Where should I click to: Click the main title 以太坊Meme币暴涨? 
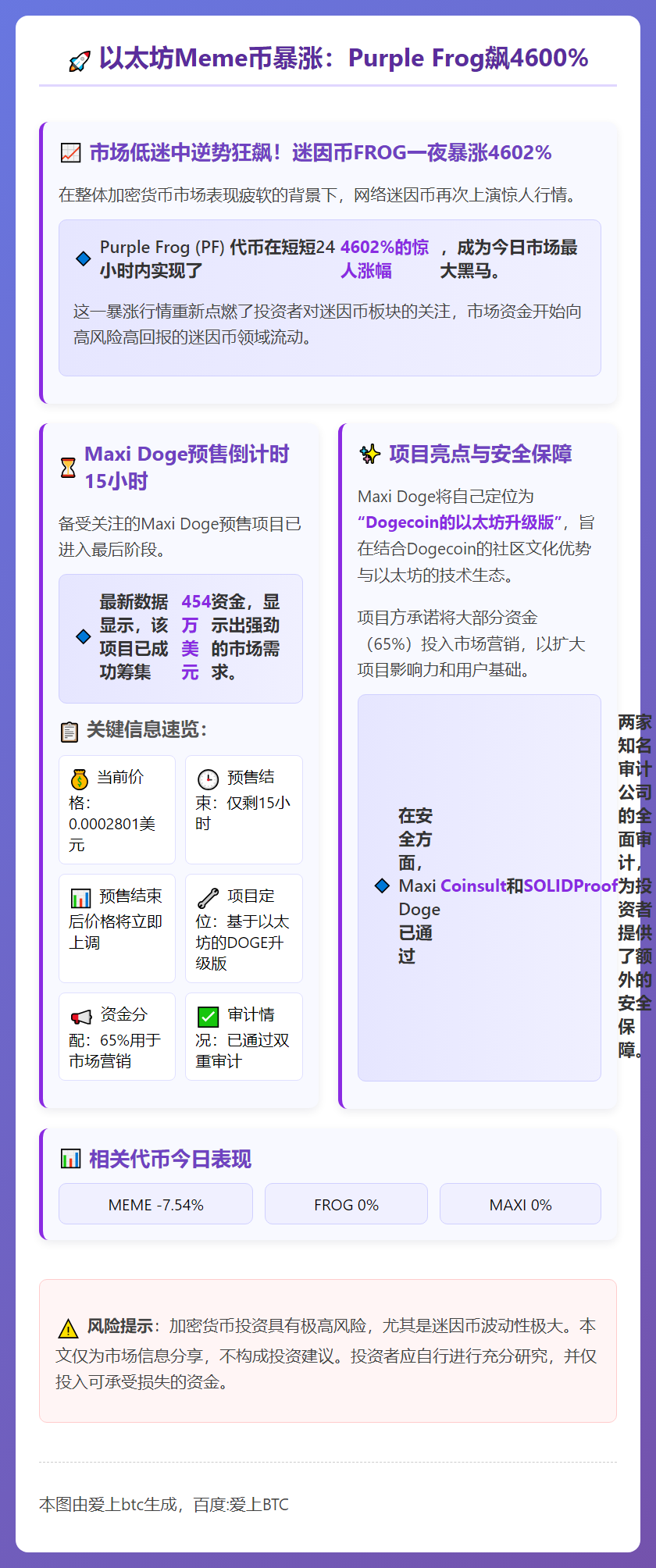click(x=344, y=59)
